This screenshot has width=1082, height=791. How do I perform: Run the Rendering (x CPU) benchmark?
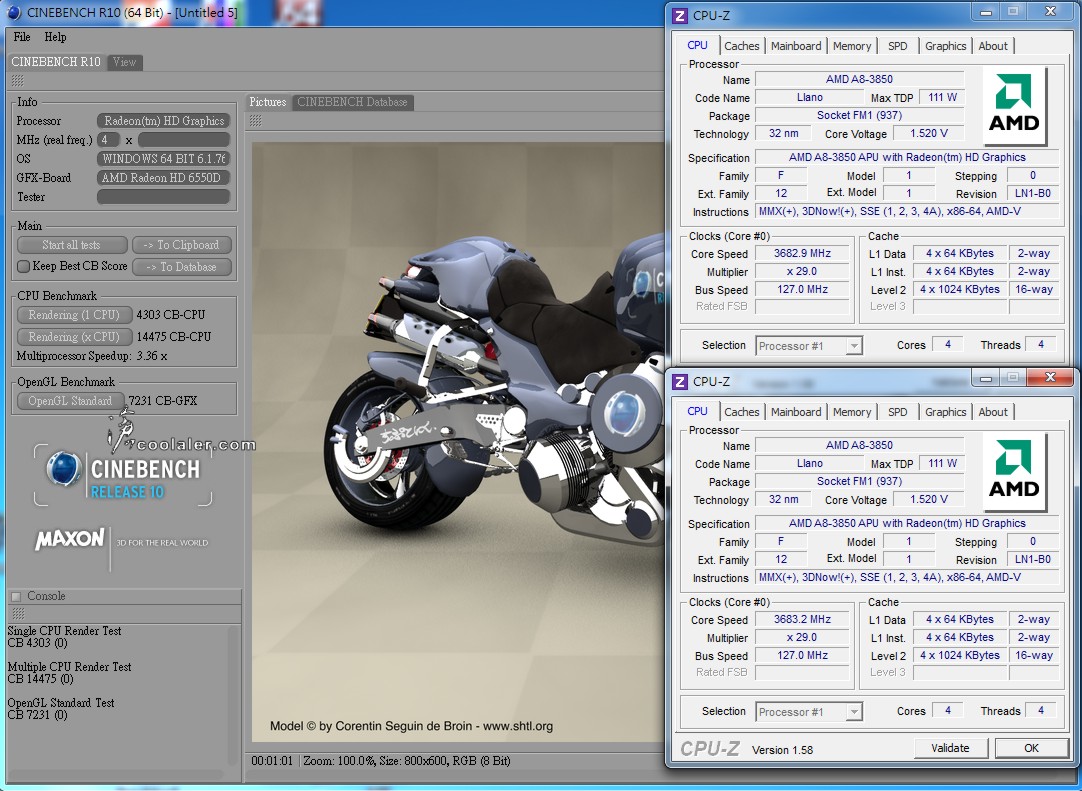(x=74, y=337)
